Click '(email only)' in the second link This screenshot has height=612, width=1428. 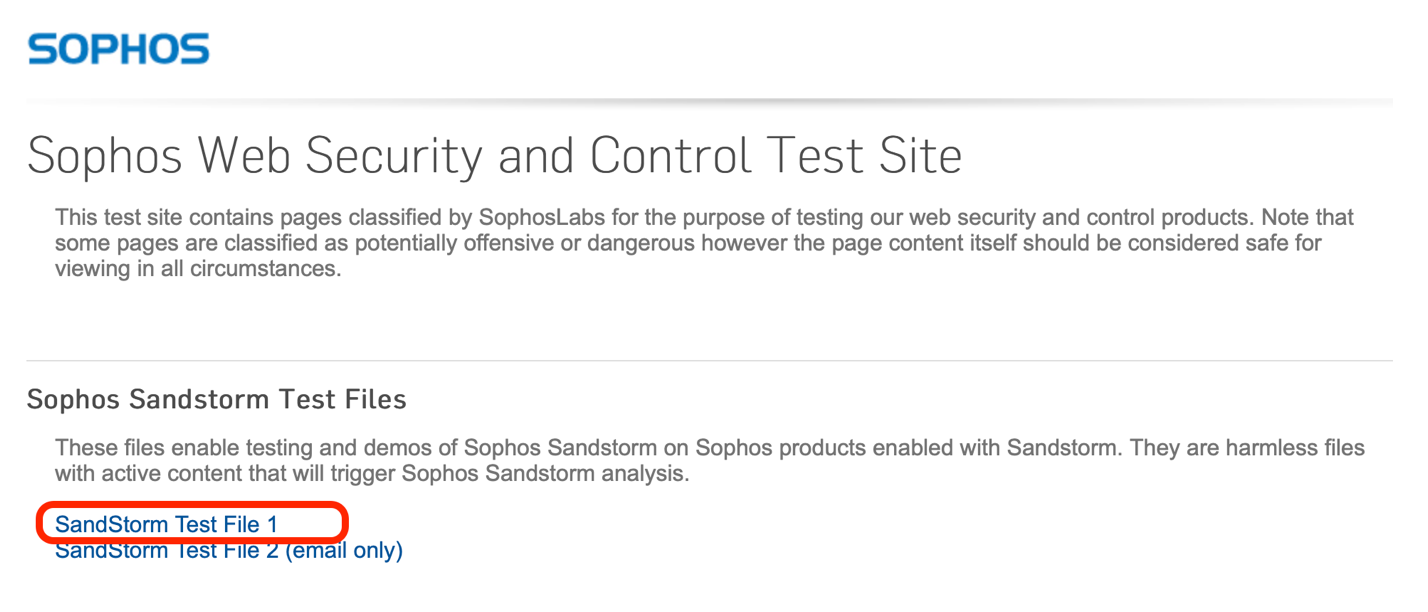pos(344,550)
